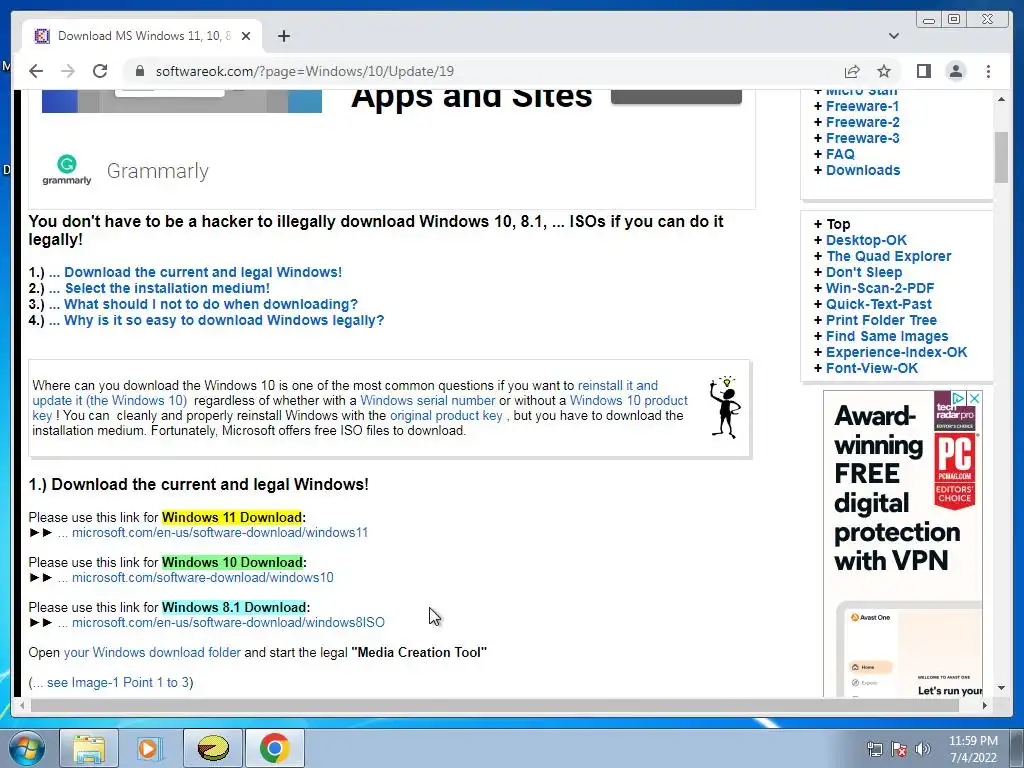Close the Avast ad with X icon
1024x768 pixels.
pos(974,398)
